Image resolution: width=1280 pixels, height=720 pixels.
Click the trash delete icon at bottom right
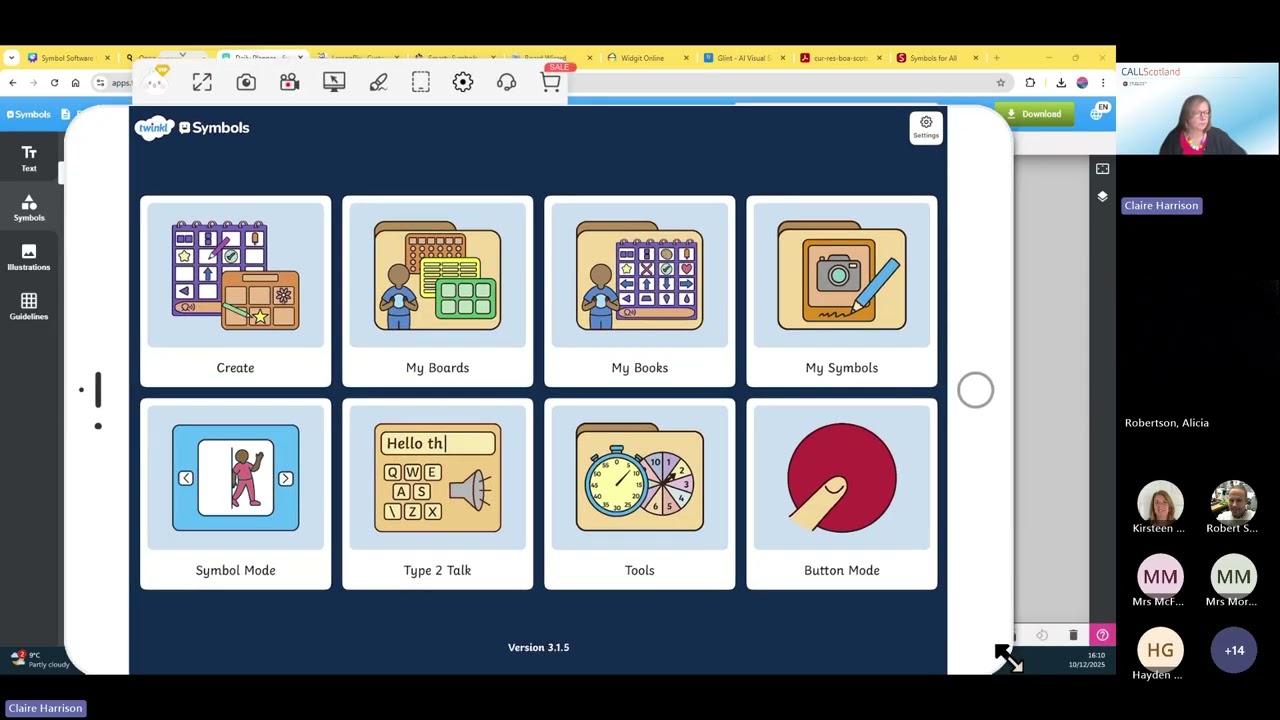1073,635
